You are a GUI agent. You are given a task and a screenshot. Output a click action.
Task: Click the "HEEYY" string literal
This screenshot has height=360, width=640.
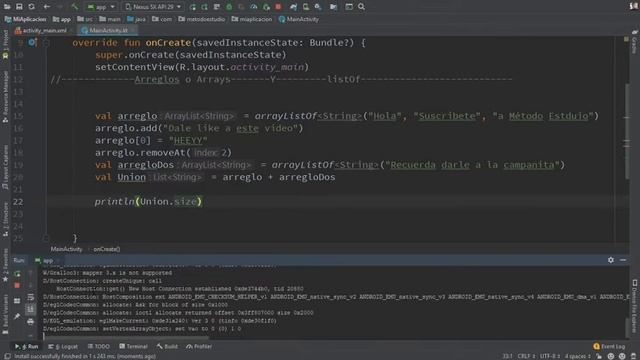[x=188, y=140]
